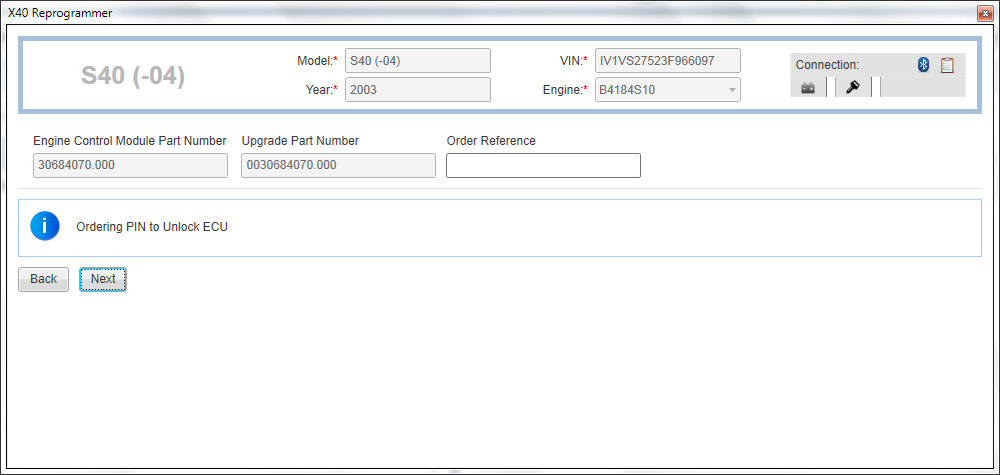Close the X40 Reprogrammer window

pos(987,13)
